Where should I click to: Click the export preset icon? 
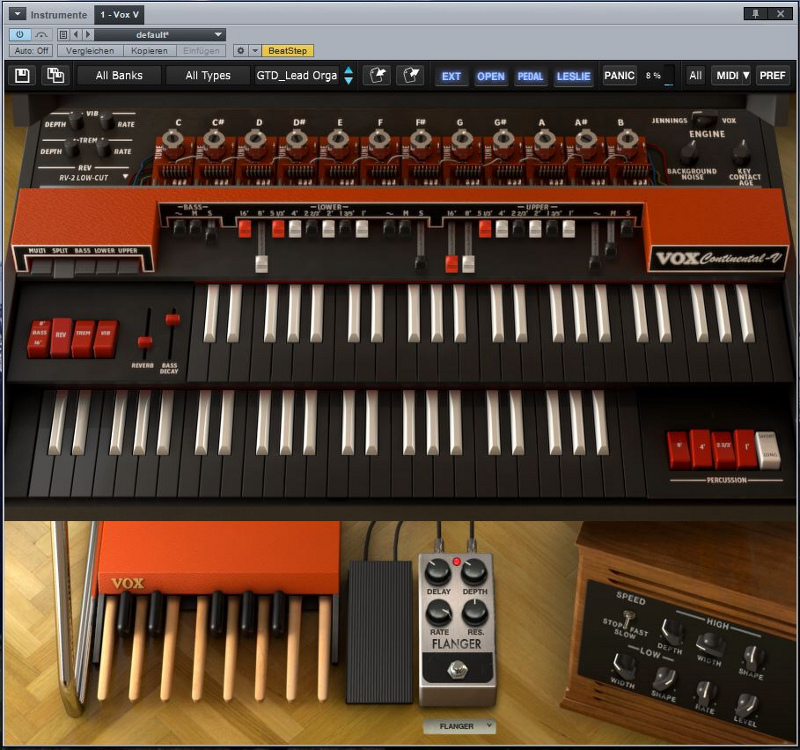tap(411, 76)
